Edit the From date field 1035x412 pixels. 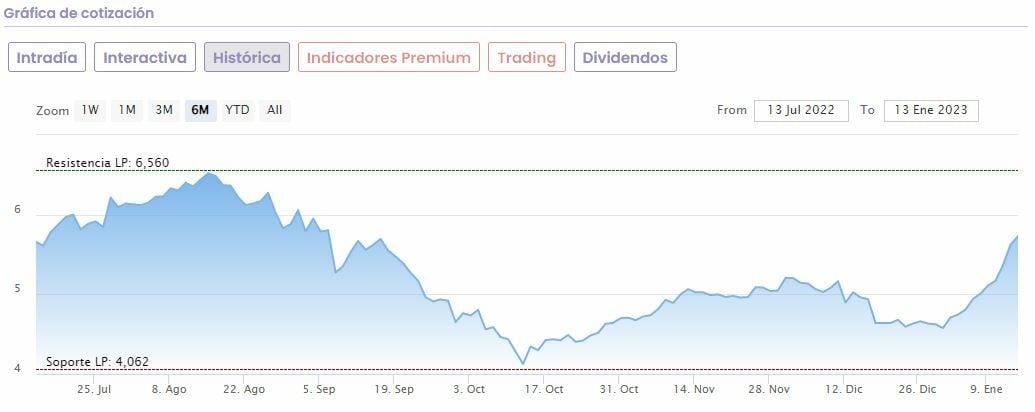801,110
